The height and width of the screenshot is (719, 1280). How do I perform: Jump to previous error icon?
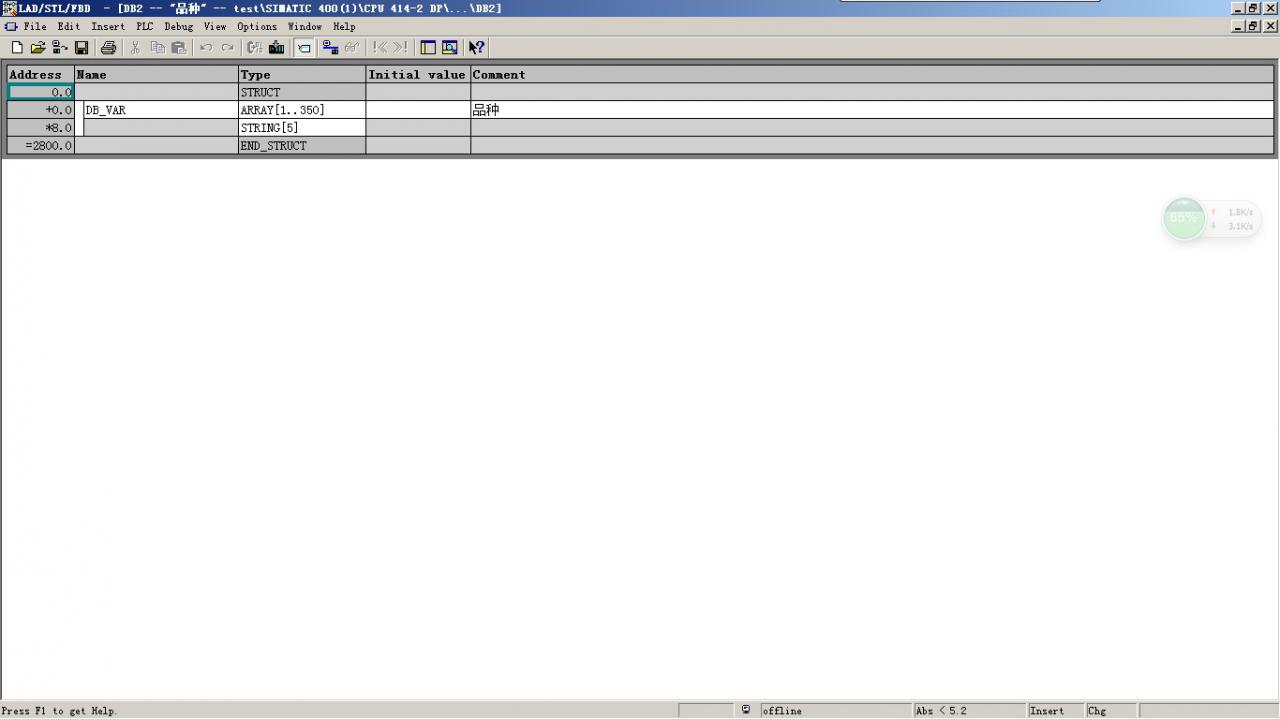point(379,47)
